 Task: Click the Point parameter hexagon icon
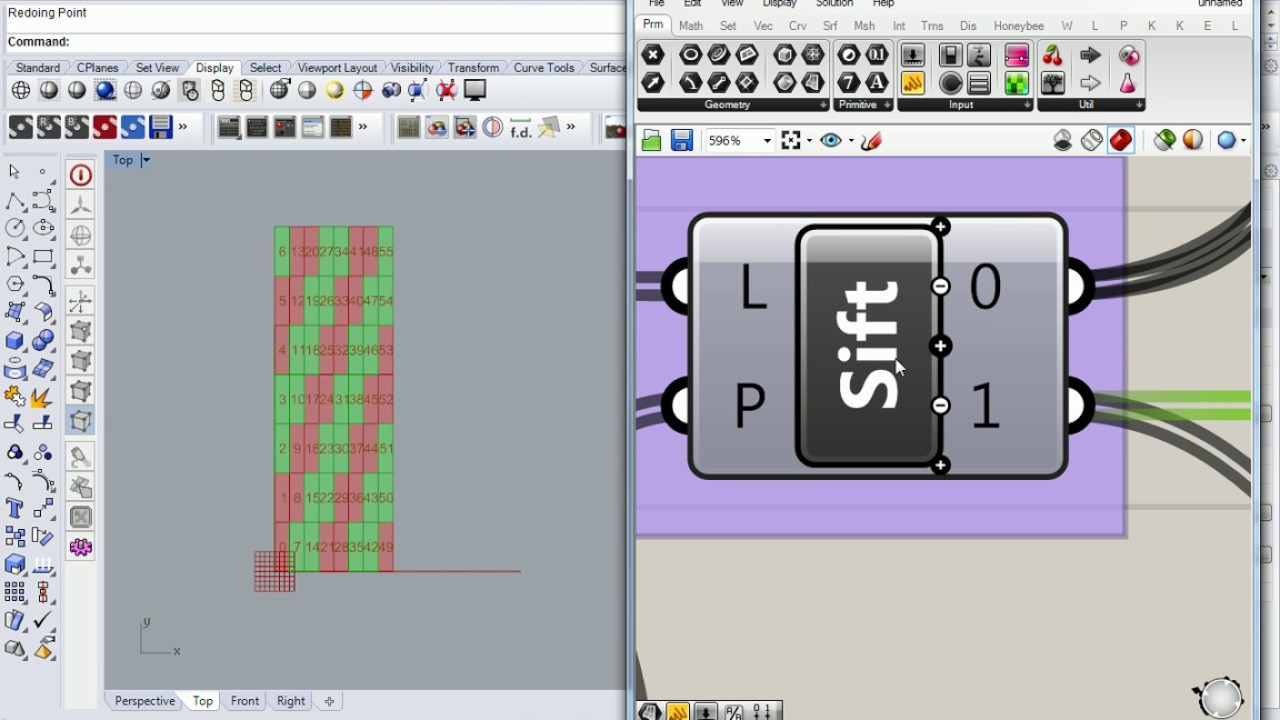tap(653, 56)
